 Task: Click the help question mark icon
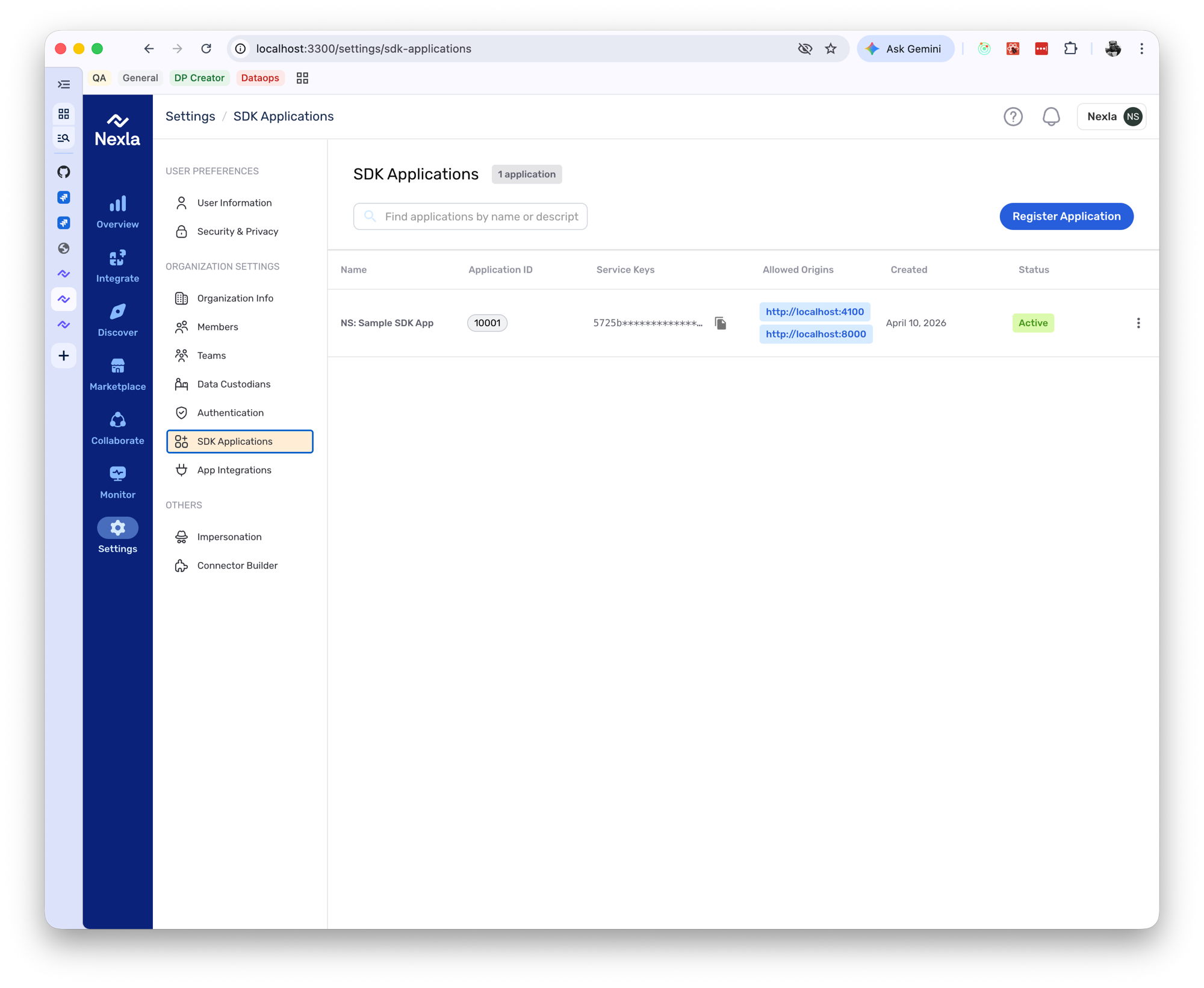click(1013, 117)
